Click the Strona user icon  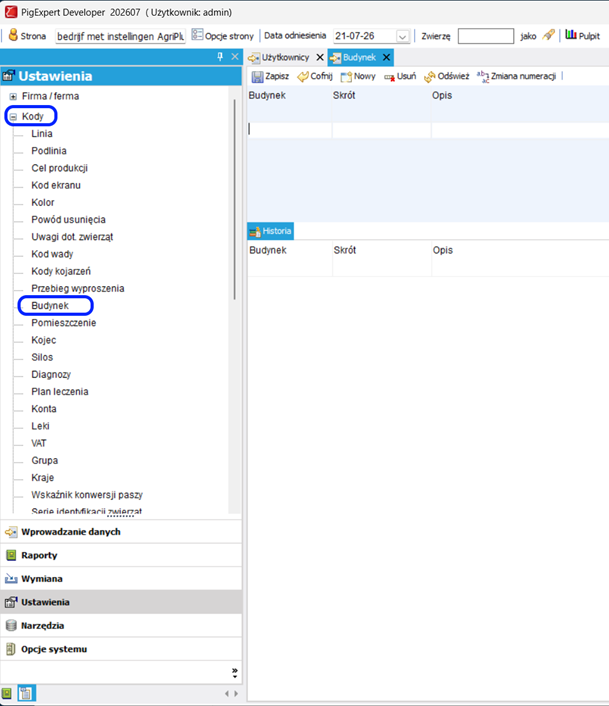(13, 35)
